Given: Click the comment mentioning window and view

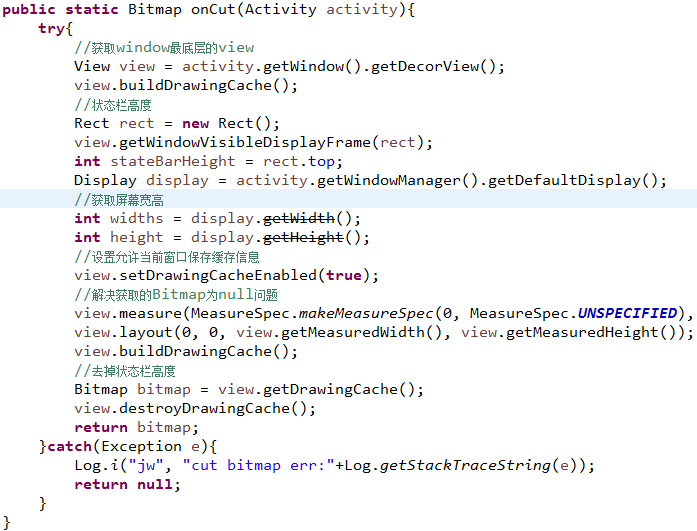Looking at the screenshot, I should (x=164, y=48).
